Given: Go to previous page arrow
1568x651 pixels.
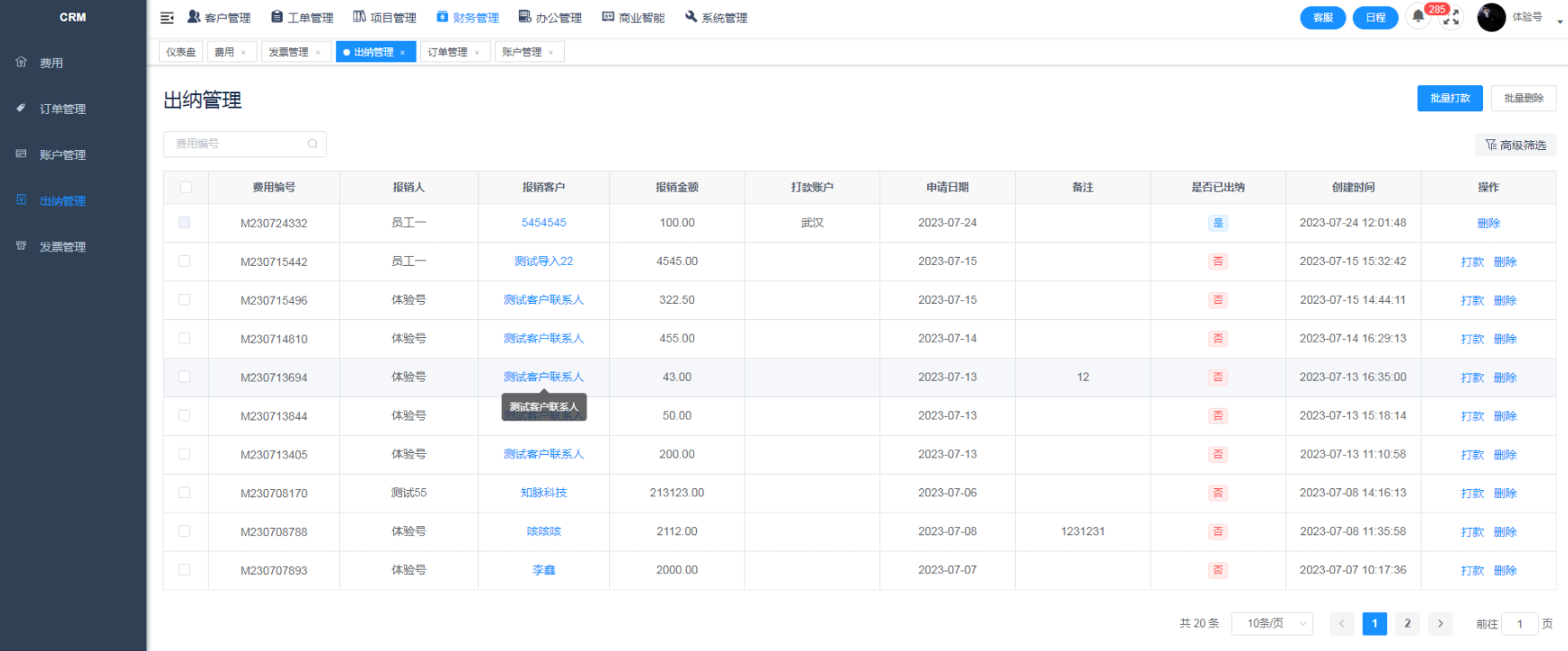Looking at the screenshot, I should point(1341,623).
